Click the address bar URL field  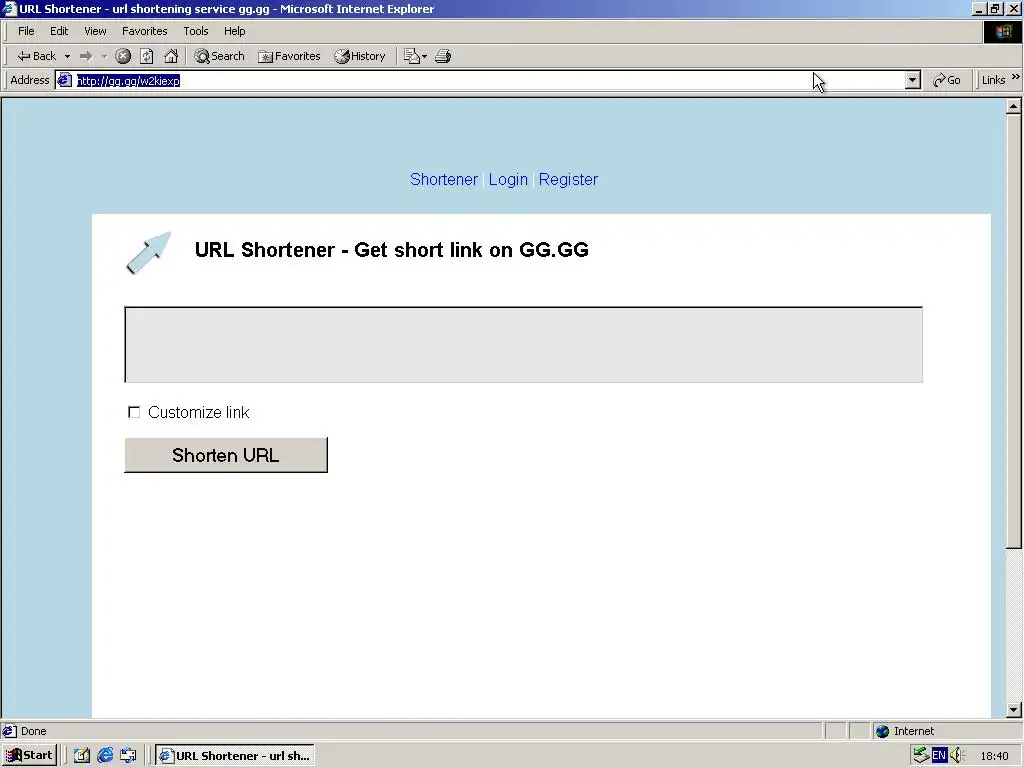(490, 80)
